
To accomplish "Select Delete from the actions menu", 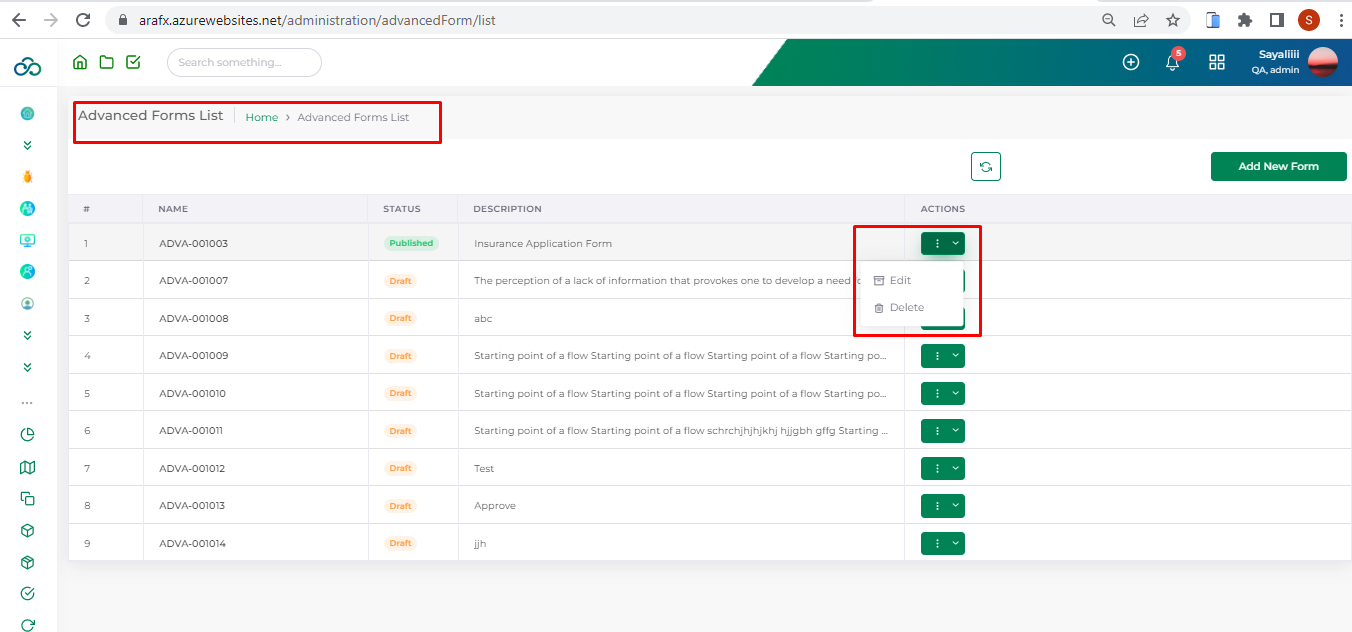I will tap(906, 308).
